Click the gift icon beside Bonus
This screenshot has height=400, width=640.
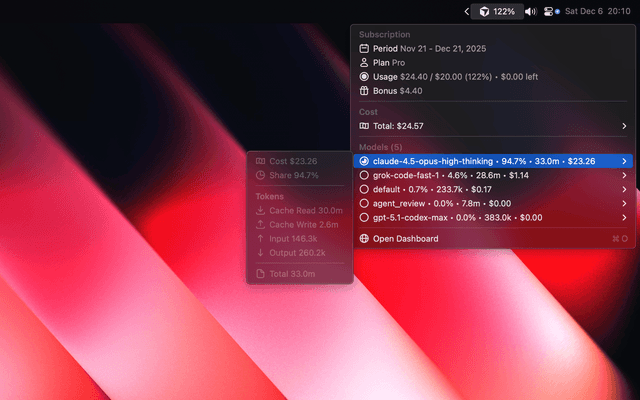pos(364,90)
